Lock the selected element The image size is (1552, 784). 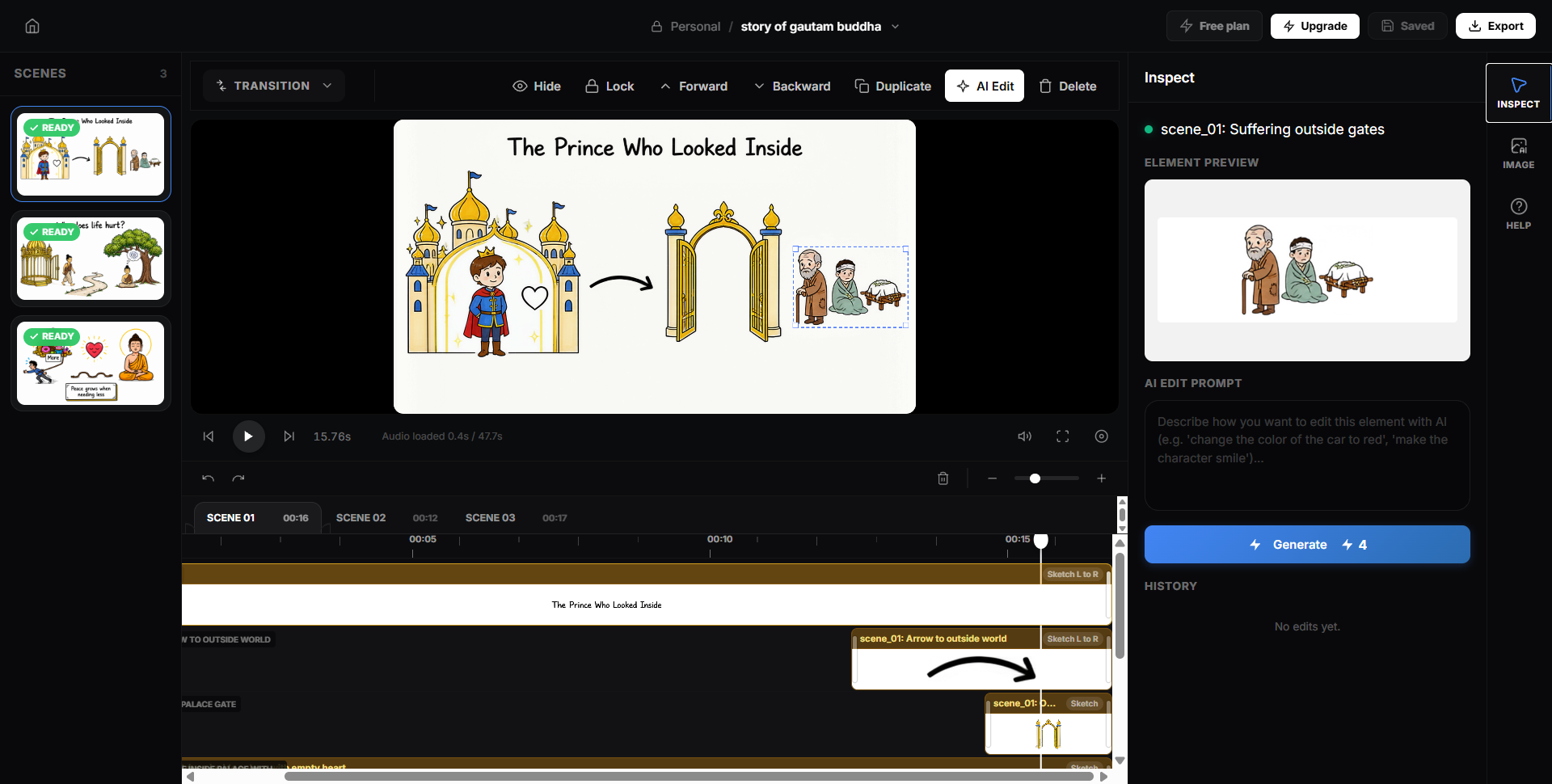609,86
